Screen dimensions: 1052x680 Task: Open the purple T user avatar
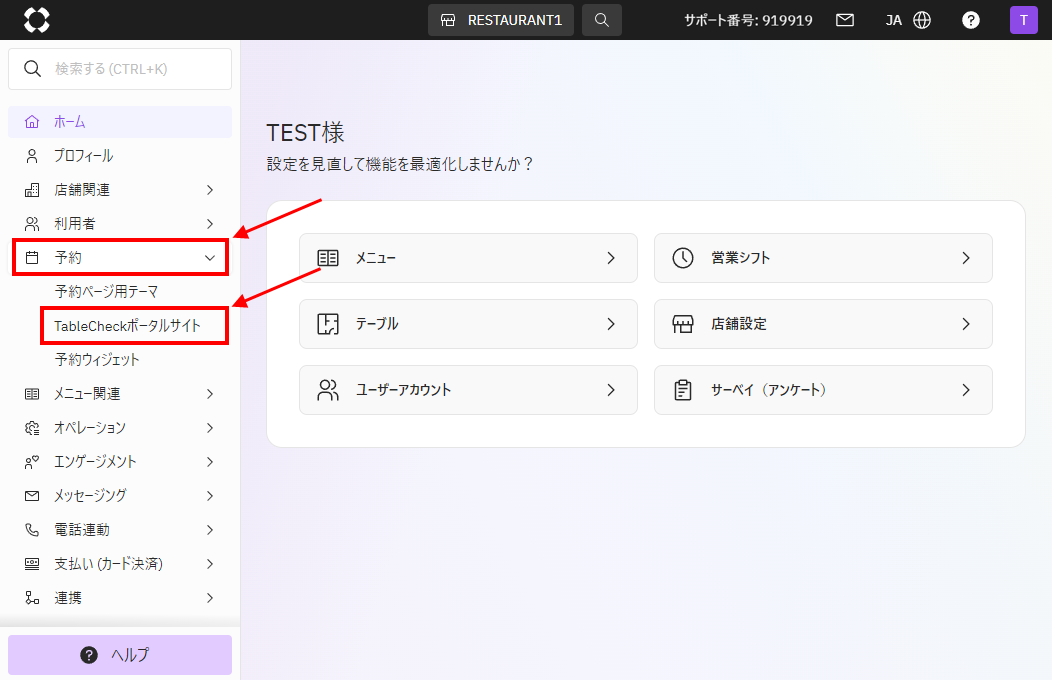(1024, 20)
